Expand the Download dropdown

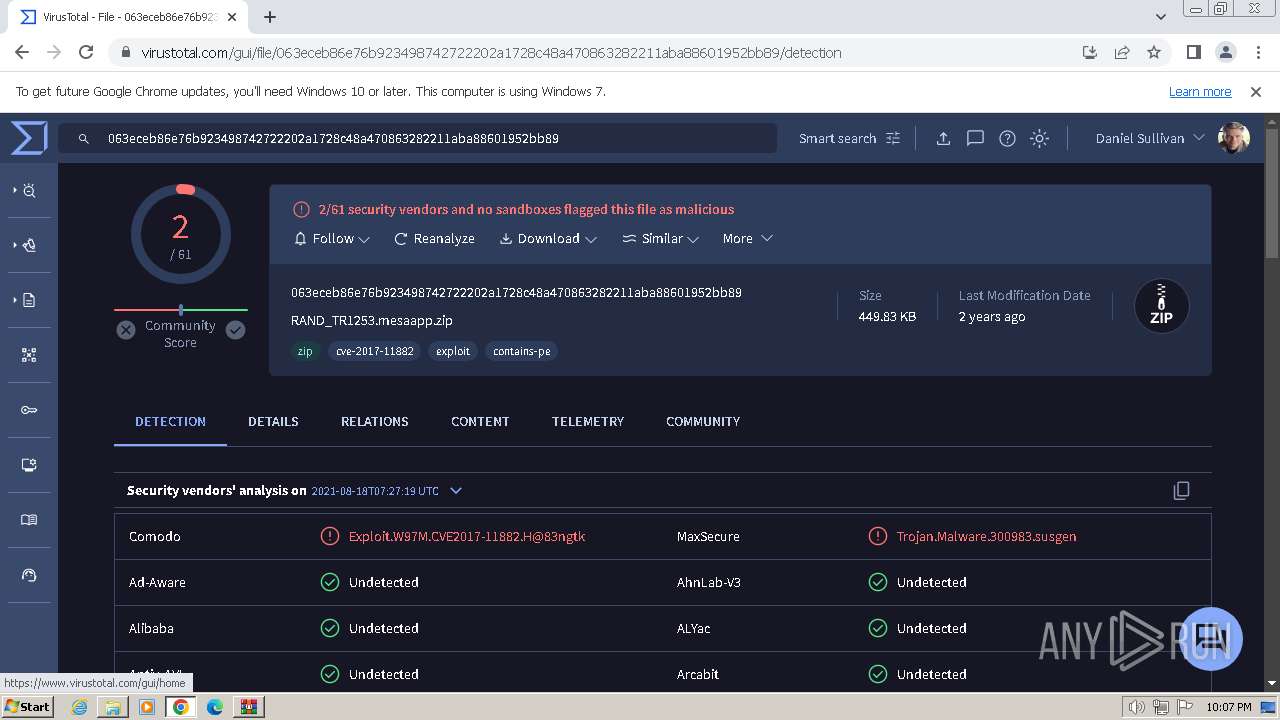tap(548, 238)
